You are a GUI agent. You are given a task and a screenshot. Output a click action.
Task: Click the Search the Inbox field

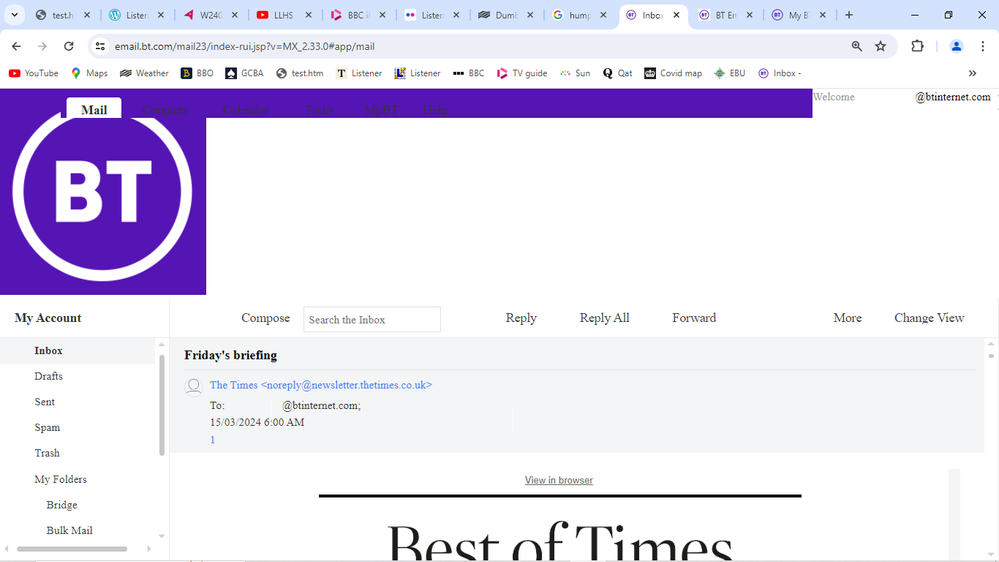point(371,319)
